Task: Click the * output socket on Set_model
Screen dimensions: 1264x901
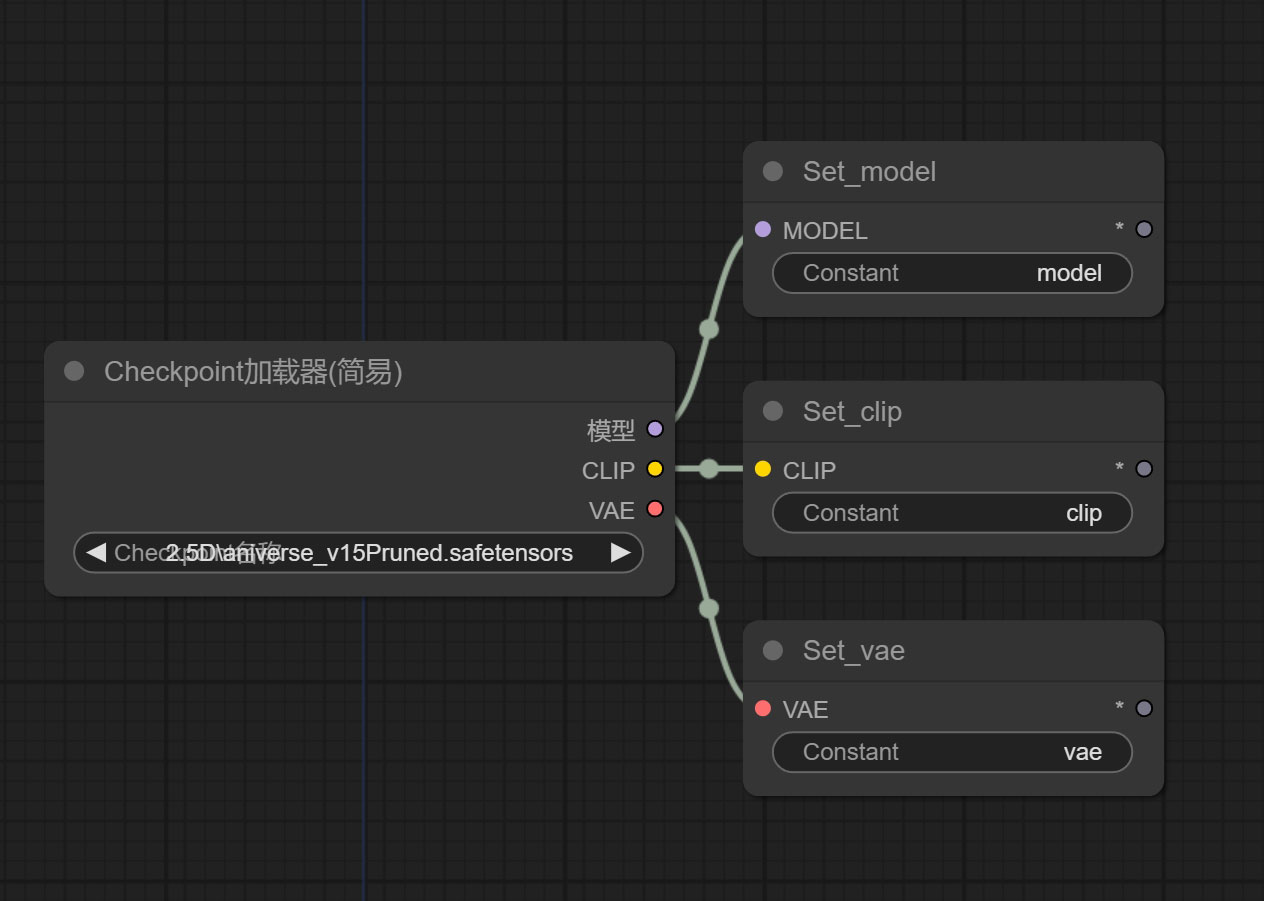Action: pyautogui.click(x=1145, y=229)
